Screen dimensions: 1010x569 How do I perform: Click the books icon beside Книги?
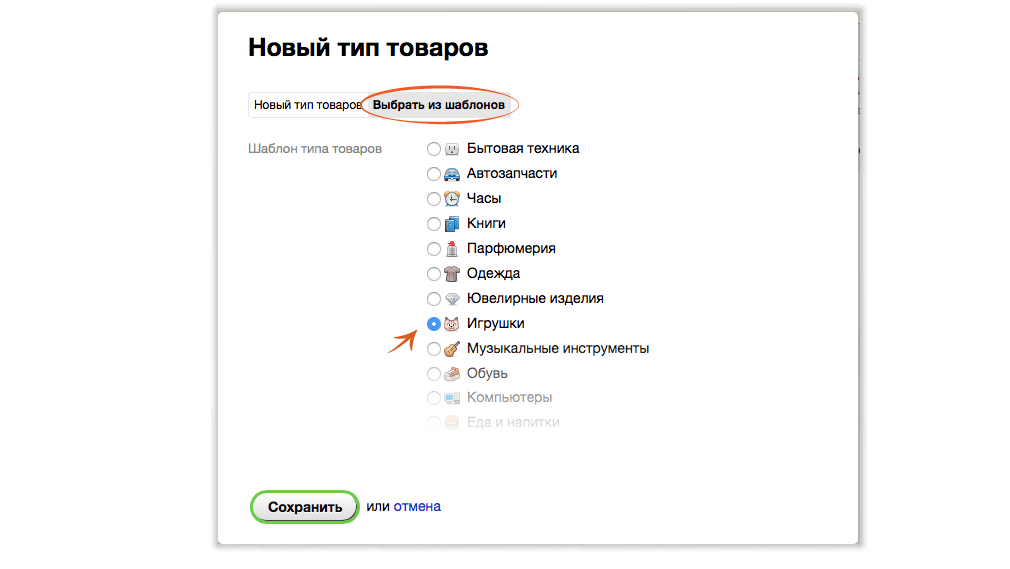click(452, 224)
